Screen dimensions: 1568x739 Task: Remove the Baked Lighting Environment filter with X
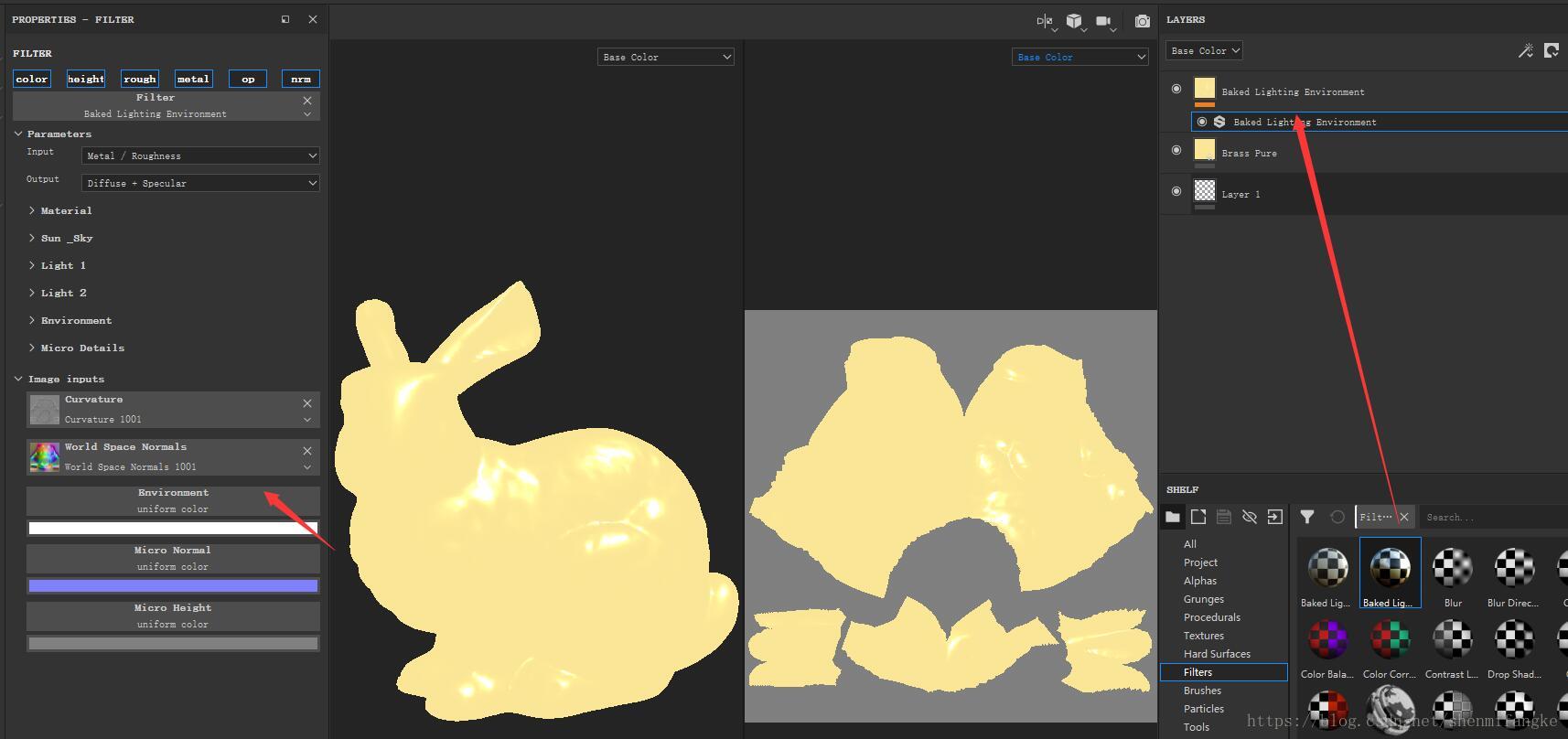point(307,100)
